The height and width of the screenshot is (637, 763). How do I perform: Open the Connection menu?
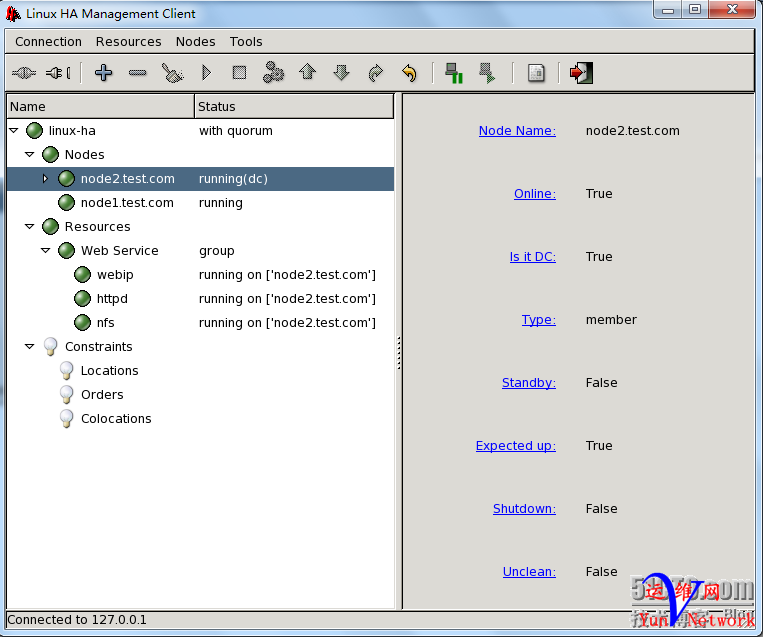49,42
